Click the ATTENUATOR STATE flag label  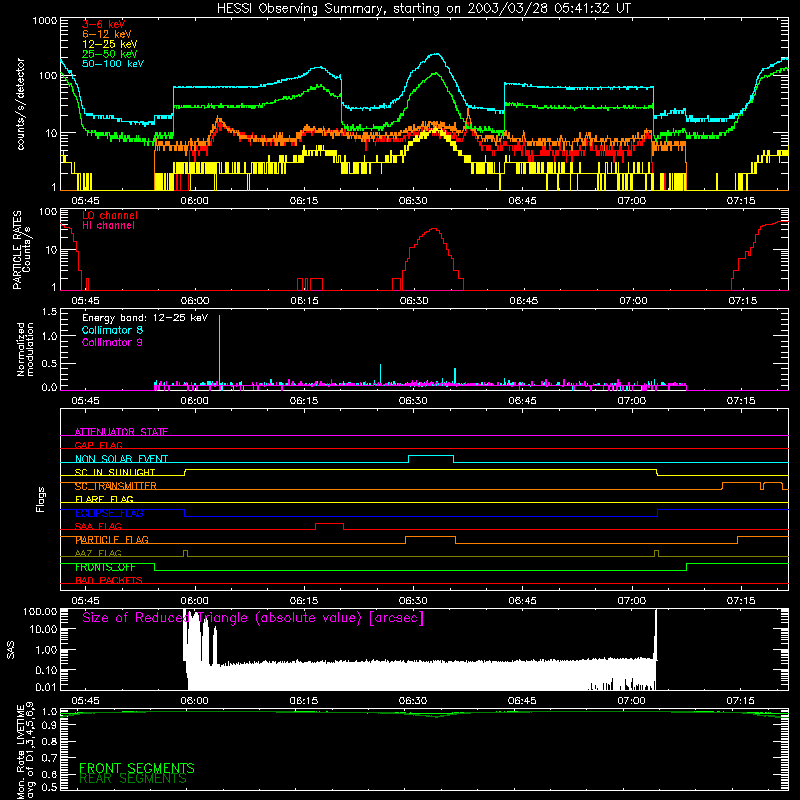point(121,432)
